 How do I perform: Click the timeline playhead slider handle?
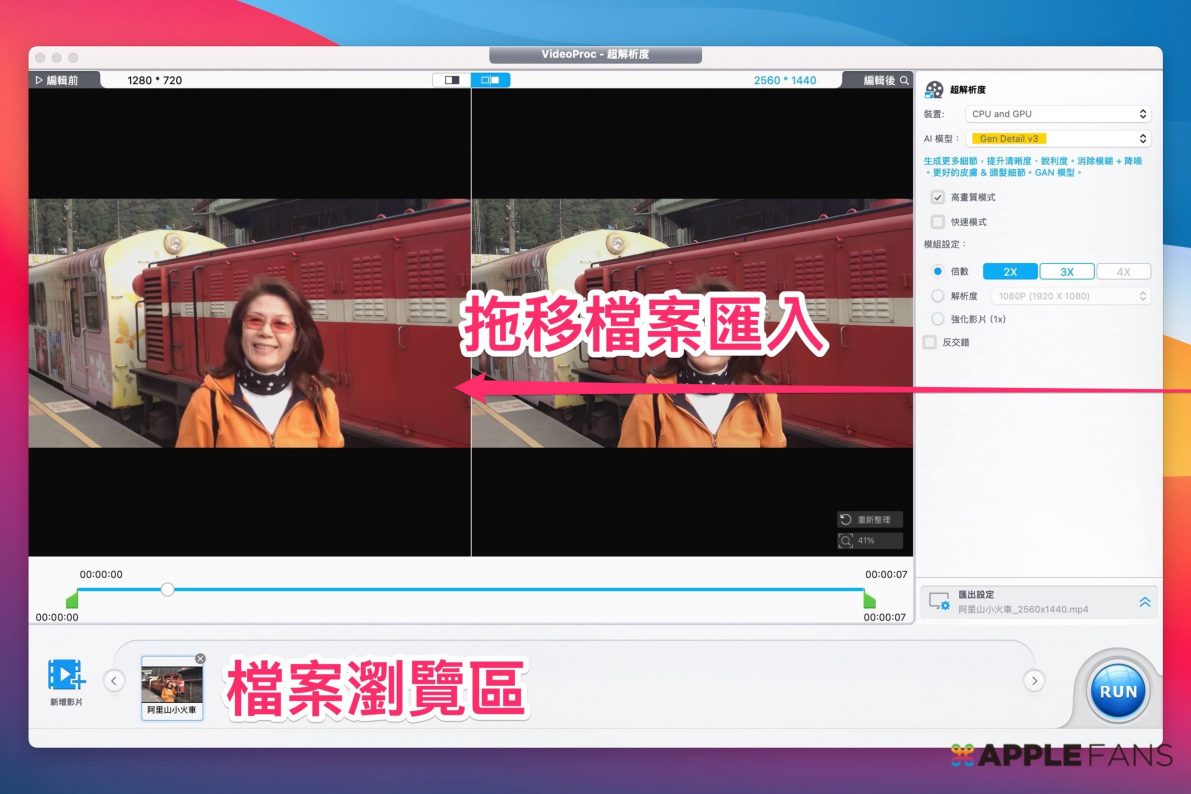(x=168, y=589)
